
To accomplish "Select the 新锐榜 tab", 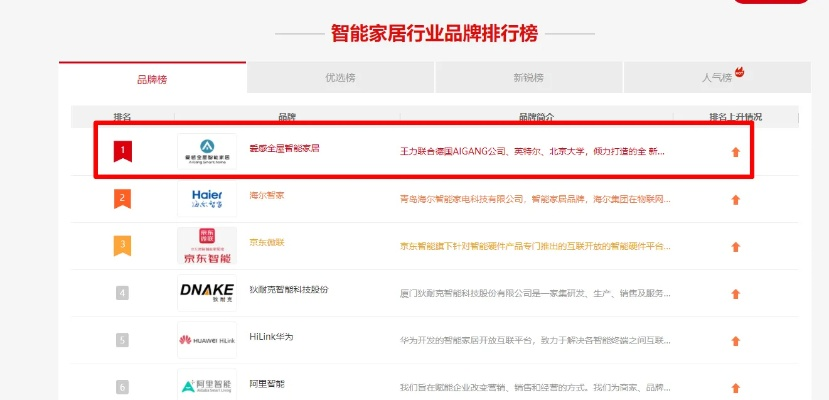I will click(529, 78).
